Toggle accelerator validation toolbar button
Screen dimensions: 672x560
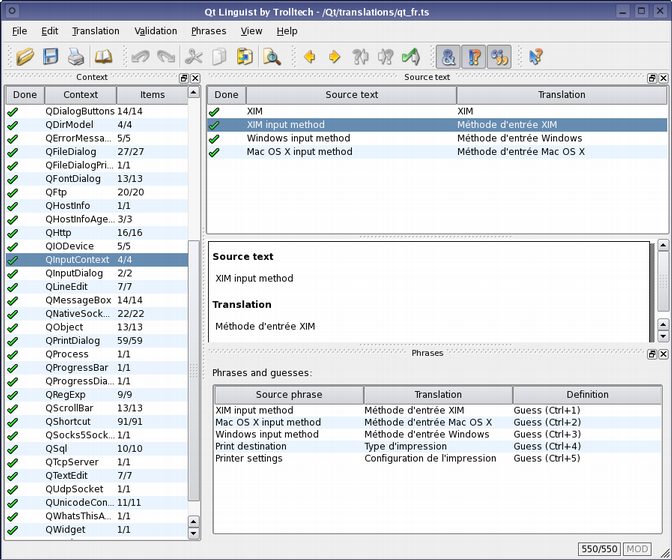[449, 57]
